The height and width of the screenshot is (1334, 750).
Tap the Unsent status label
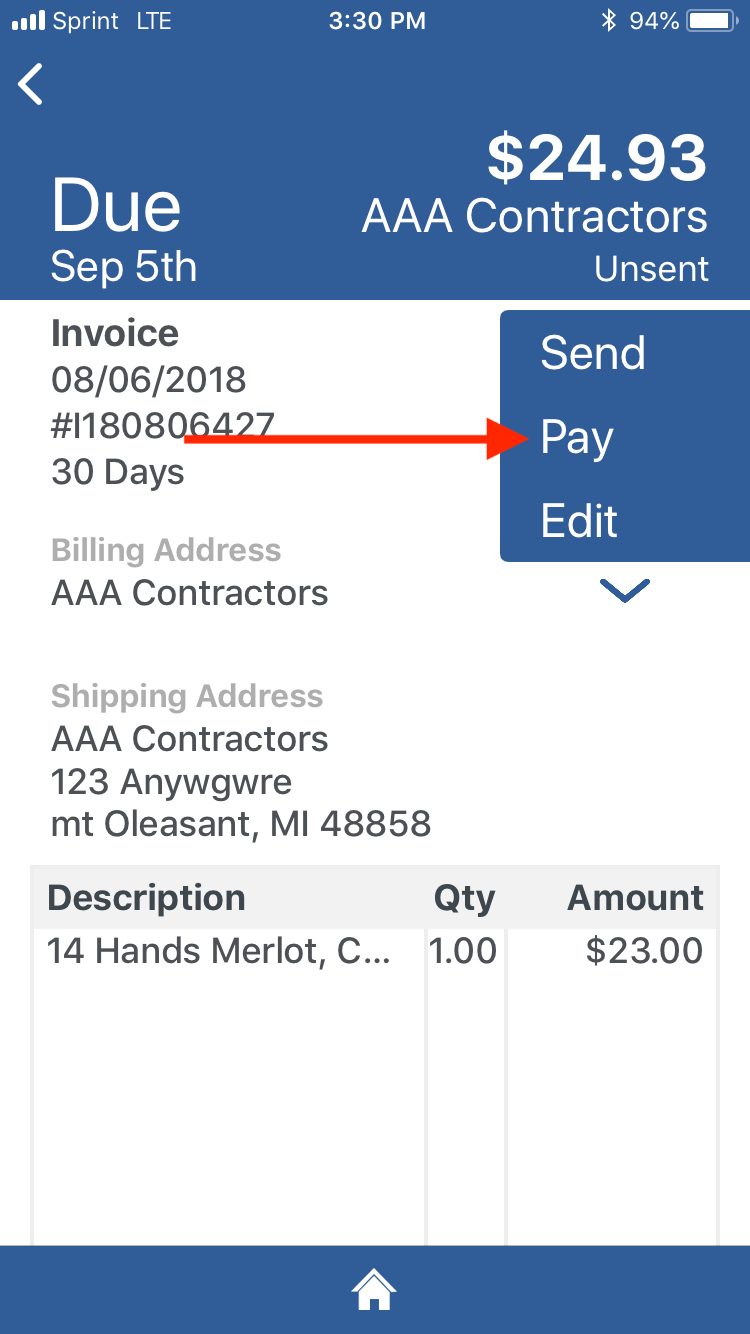651,269
